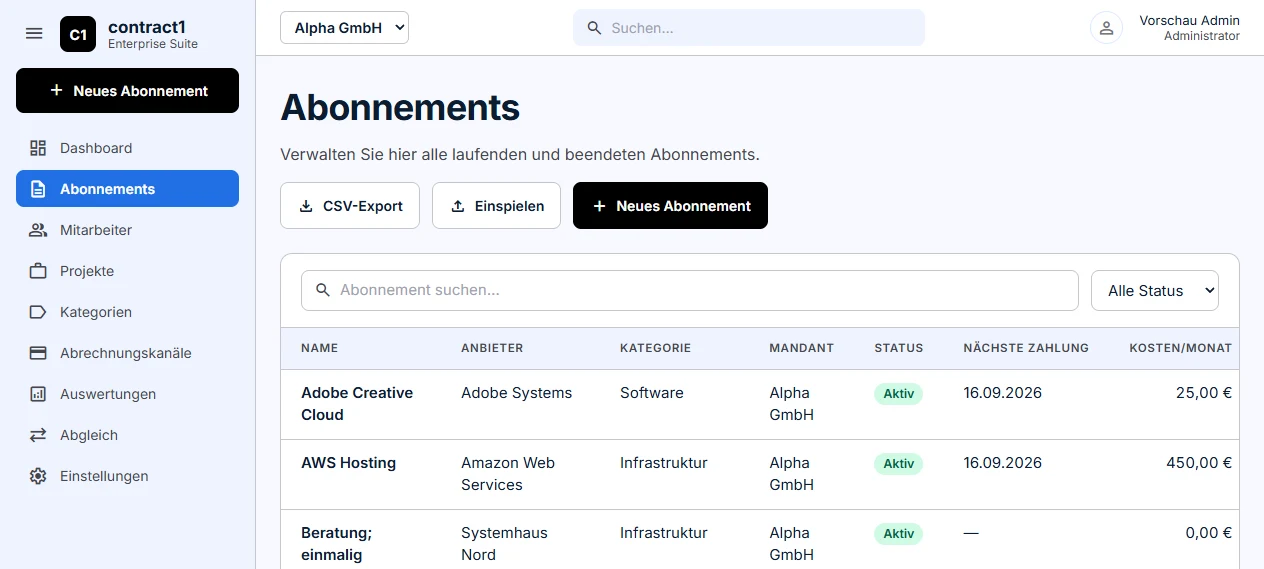
Task: Click Neues Abonnement button beside Einspielen
Action: pyautogui.click(x=670, y=206)
